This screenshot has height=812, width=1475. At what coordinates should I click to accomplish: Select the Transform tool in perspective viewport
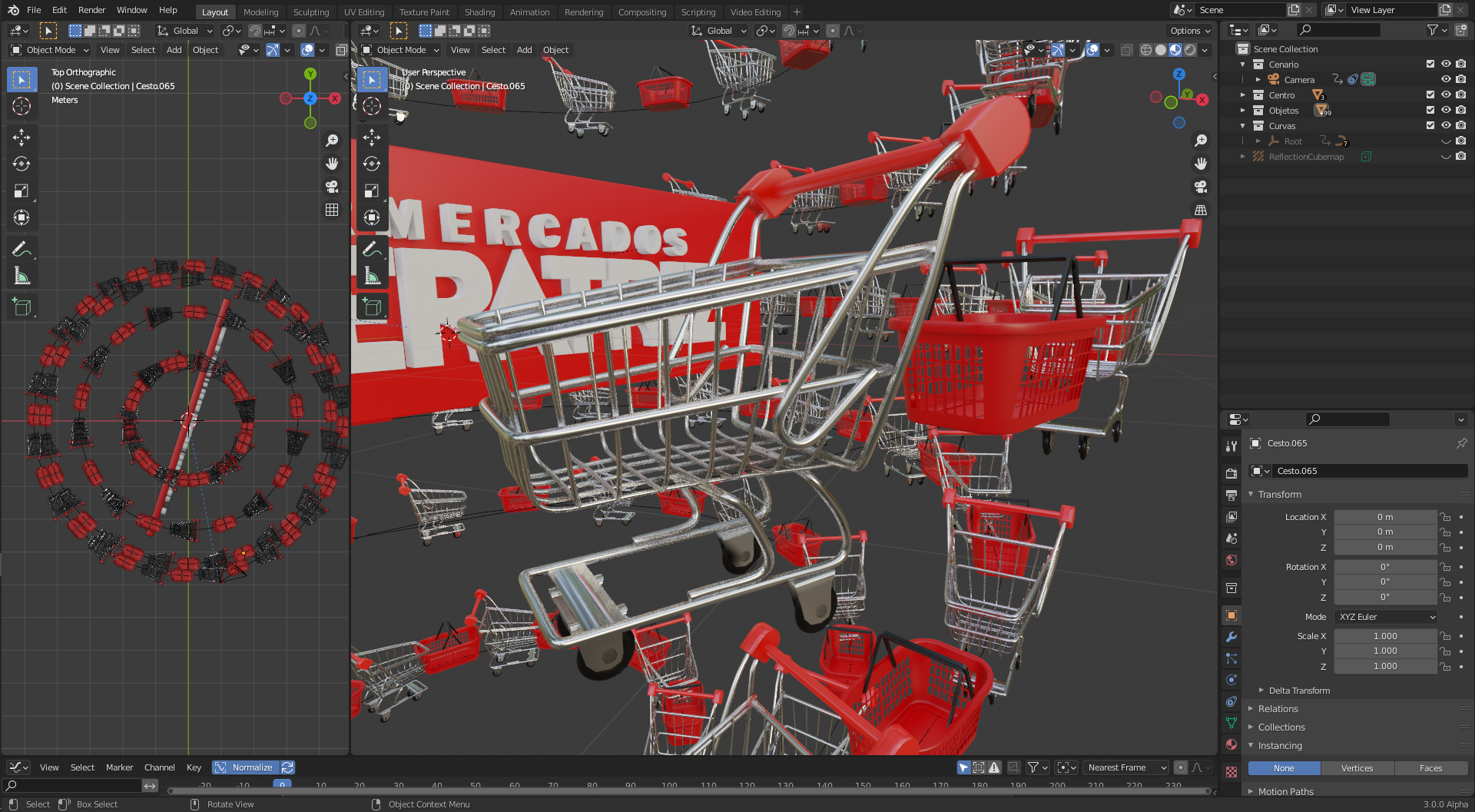click(372, 217)
